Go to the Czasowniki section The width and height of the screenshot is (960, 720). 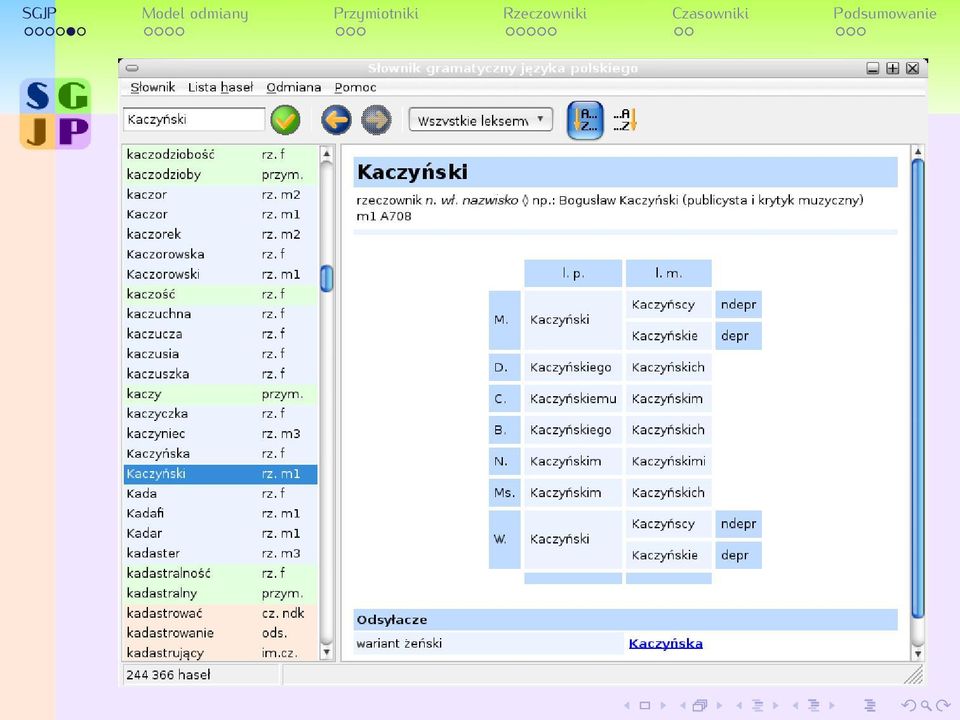tap(710, 13)
